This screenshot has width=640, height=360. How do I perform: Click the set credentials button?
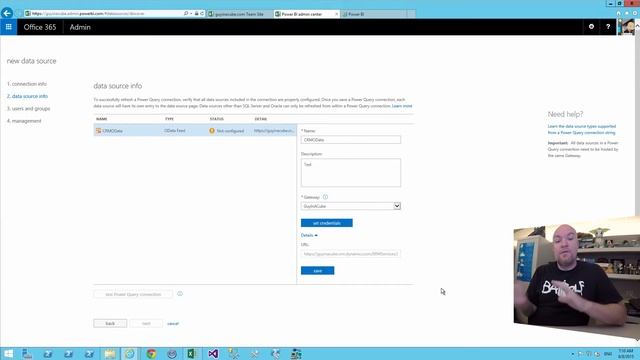327,223
